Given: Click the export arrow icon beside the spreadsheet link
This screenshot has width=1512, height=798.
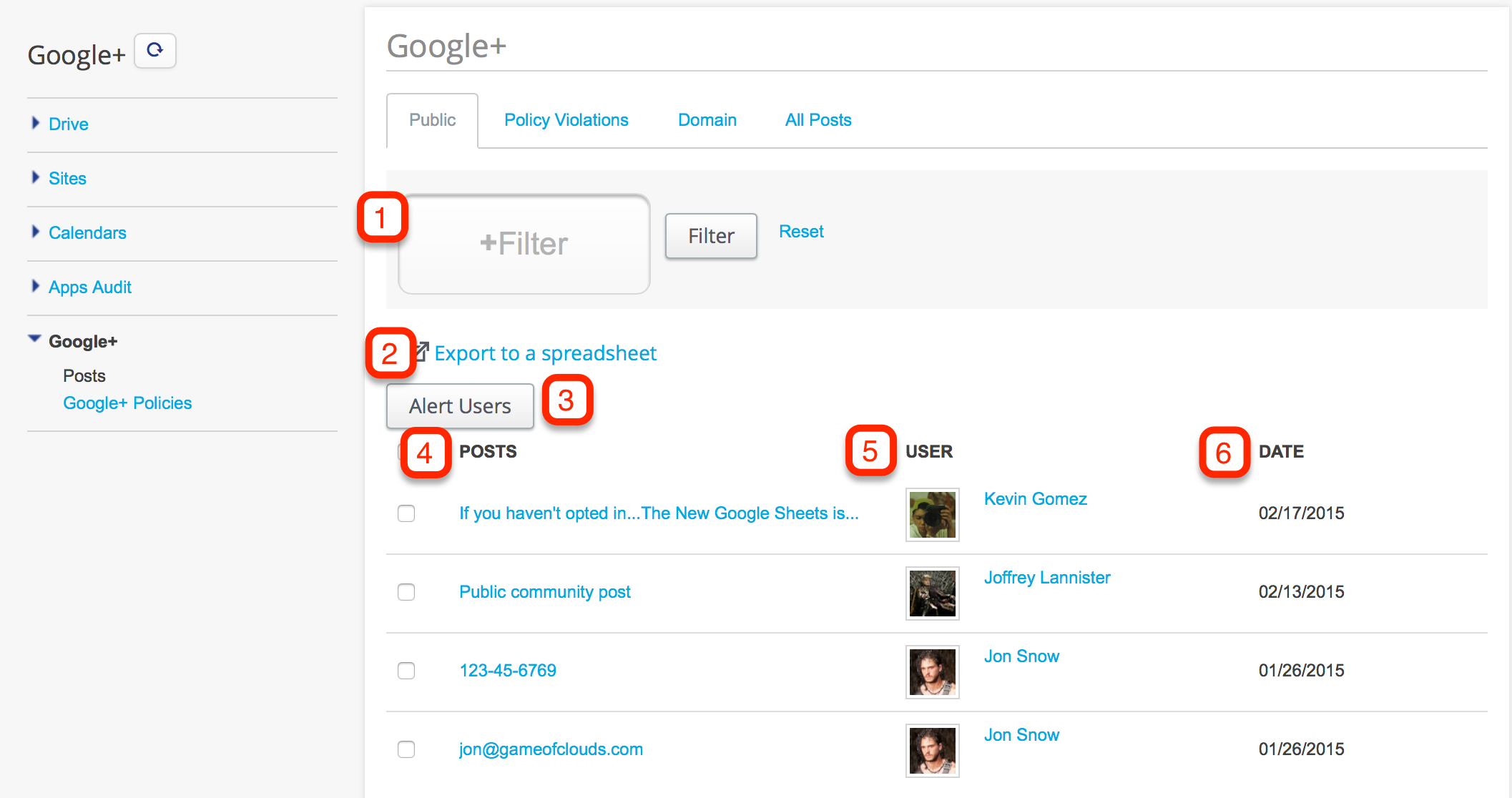Looking at the screenshot, I should point(423,352).
